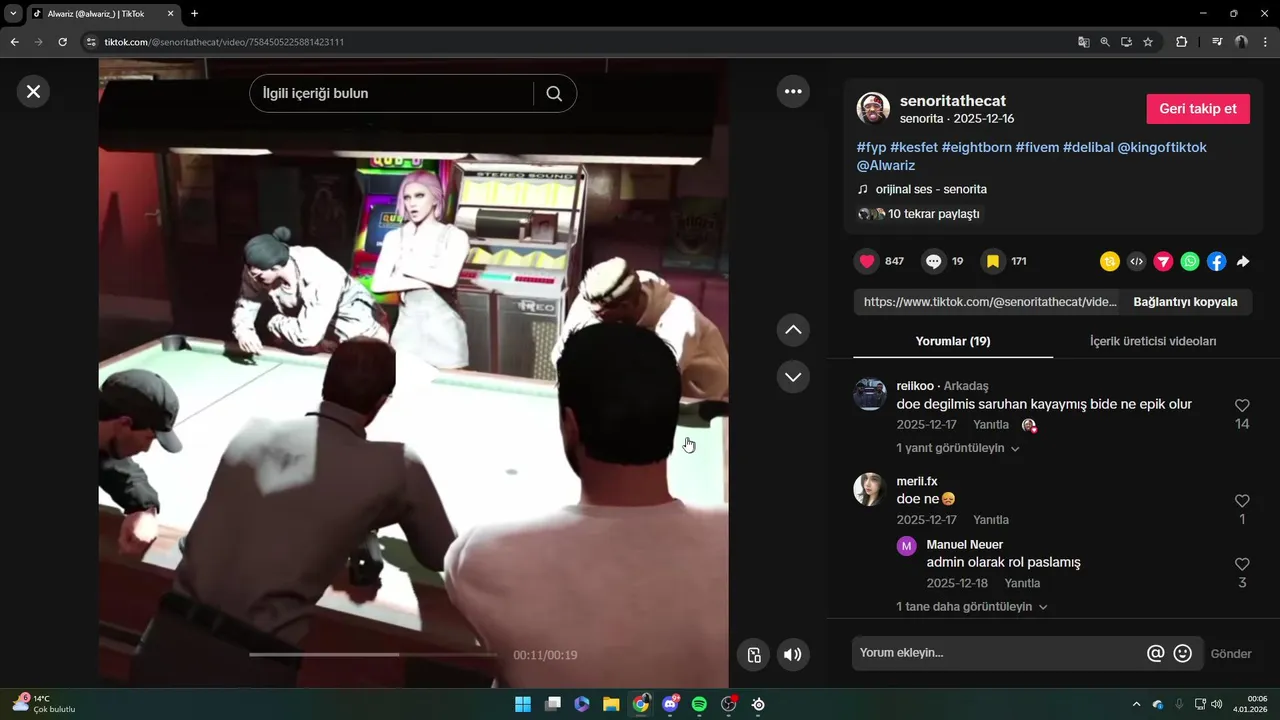View 10 tekrar paylaştı reposters
1280x720 pixels.
click(x=920, y=214)
